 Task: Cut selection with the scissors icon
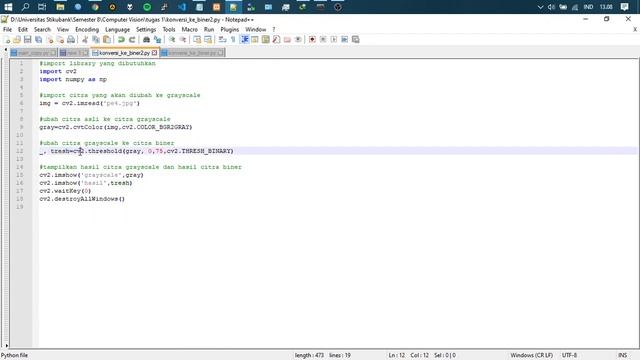pos(85,40)
